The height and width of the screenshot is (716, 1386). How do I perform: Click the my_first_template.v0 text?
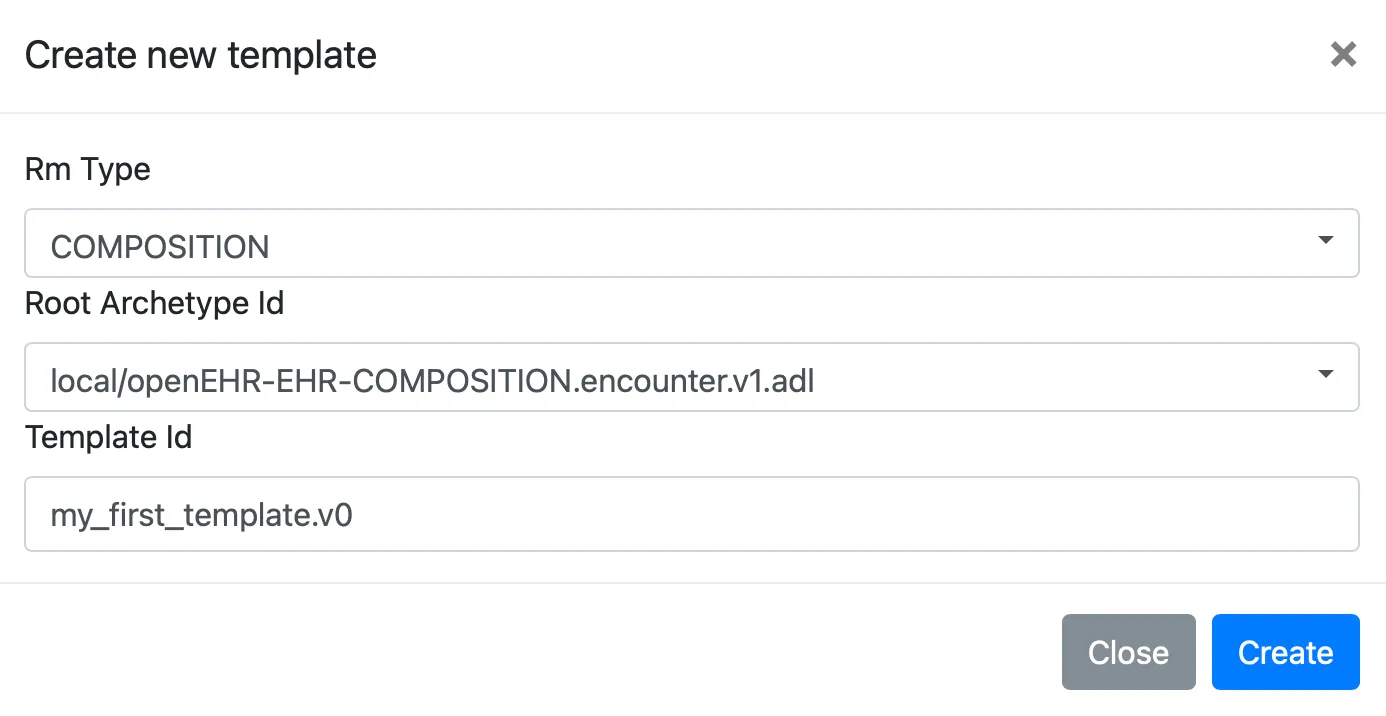coord(202,516)
